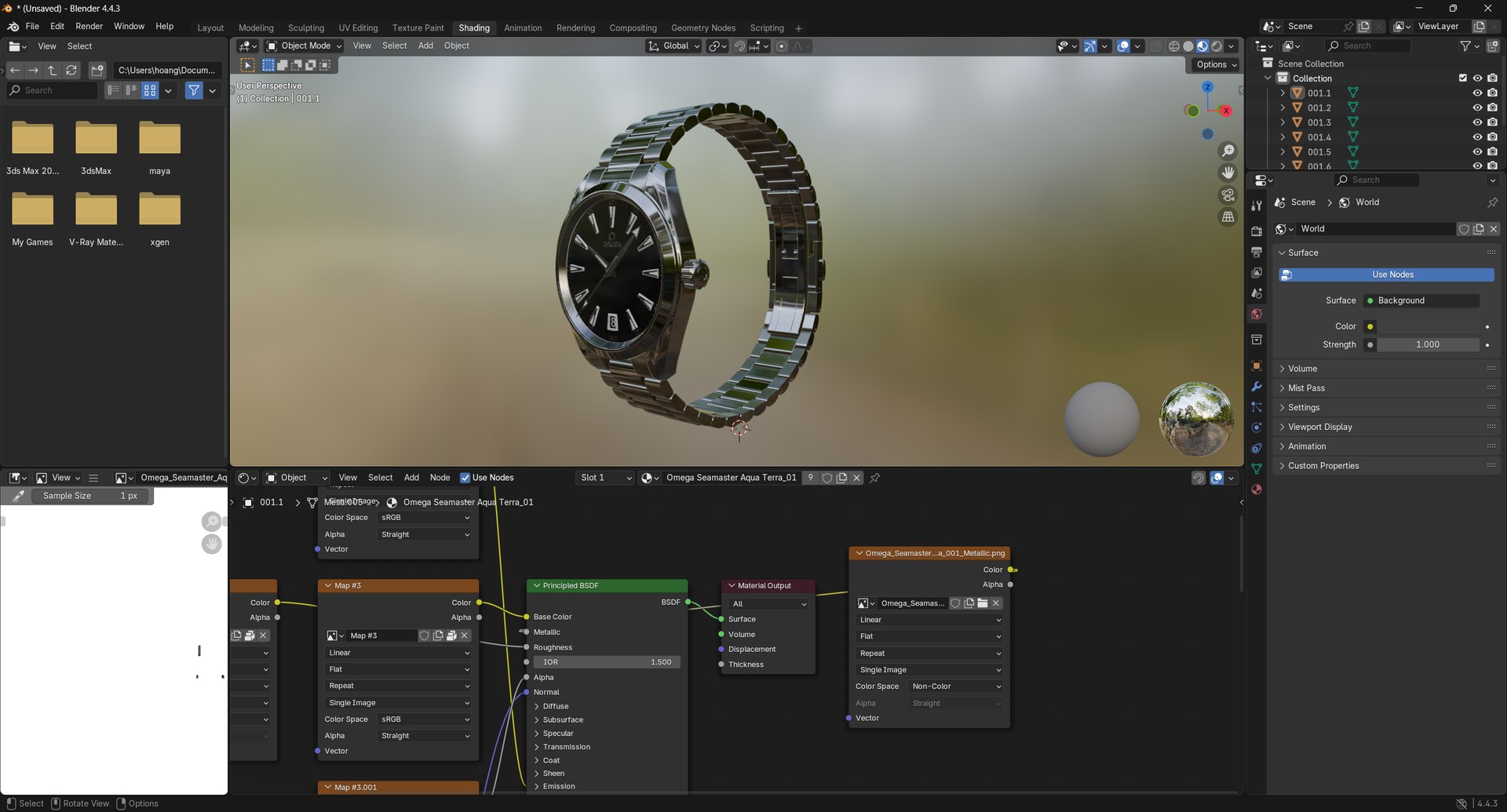Expand the Volume panel in World properties
Image resolution: width=1507 pixels, height=812 pixels.
1385,369
